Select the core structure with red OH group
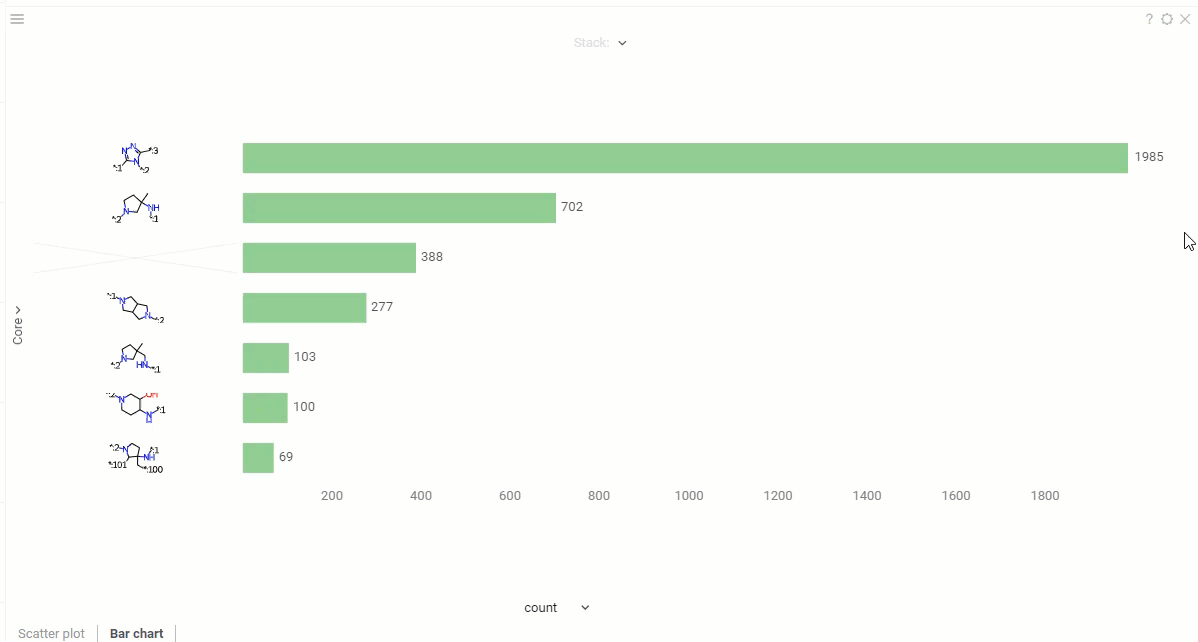This screenshot has width=1198, height=642. [x=135, y=406]
